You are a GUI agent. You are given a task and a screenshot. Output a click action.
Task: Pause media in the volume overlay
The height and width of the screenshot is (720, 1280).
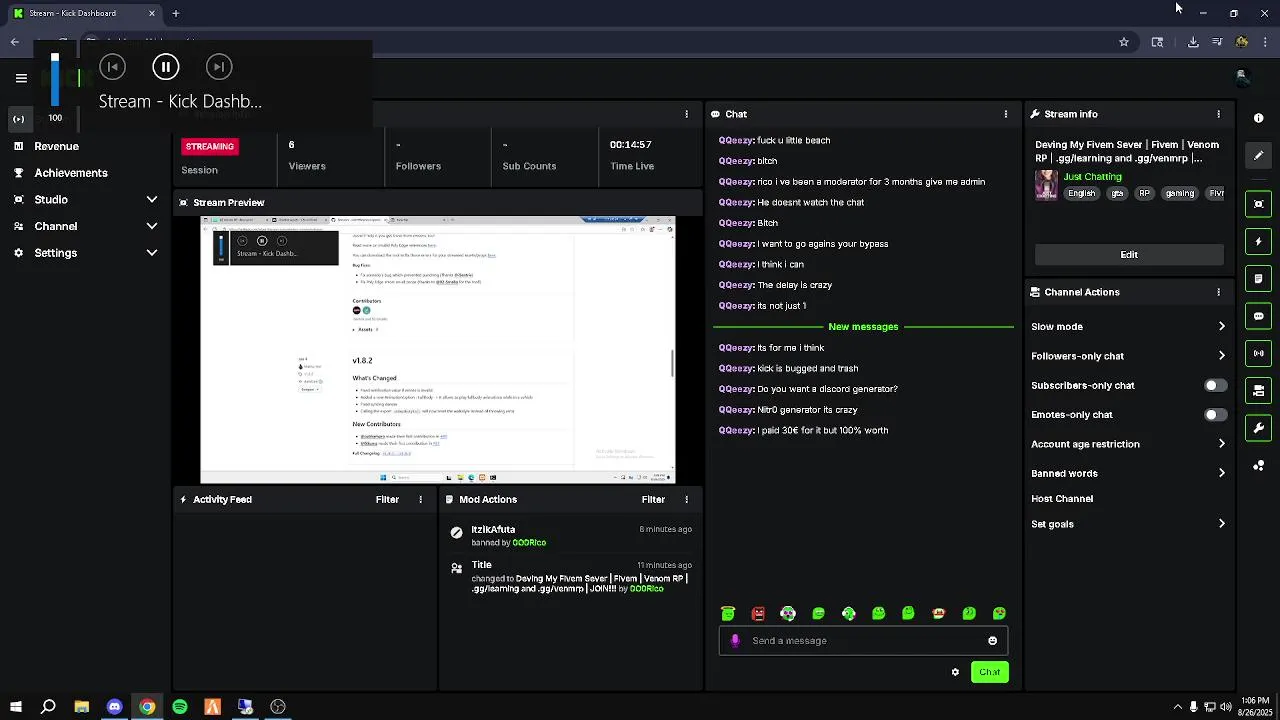(166, 67)
